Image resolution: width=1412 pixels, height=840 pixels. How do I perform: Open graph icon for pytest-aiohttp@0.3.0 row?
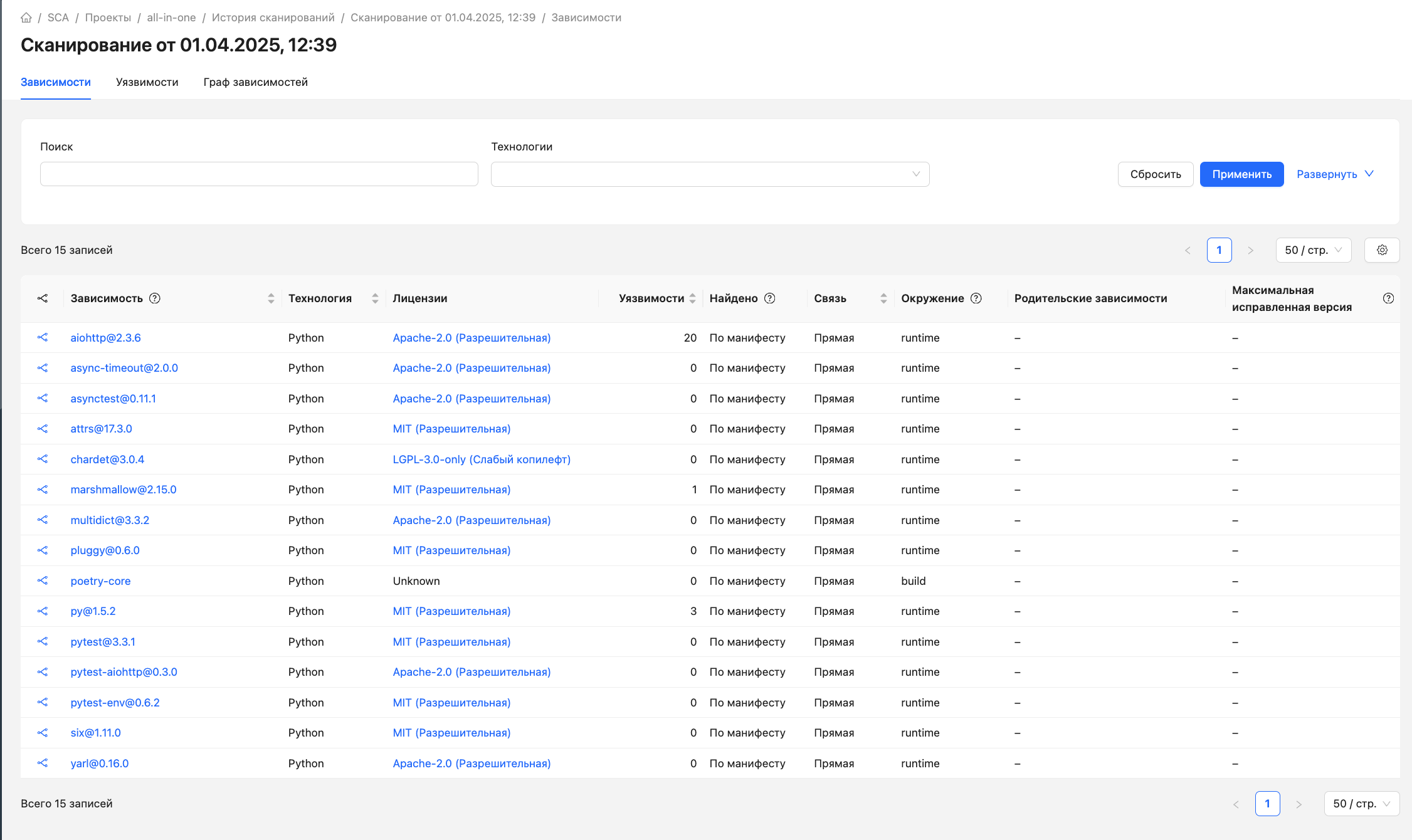coord(43,672)
